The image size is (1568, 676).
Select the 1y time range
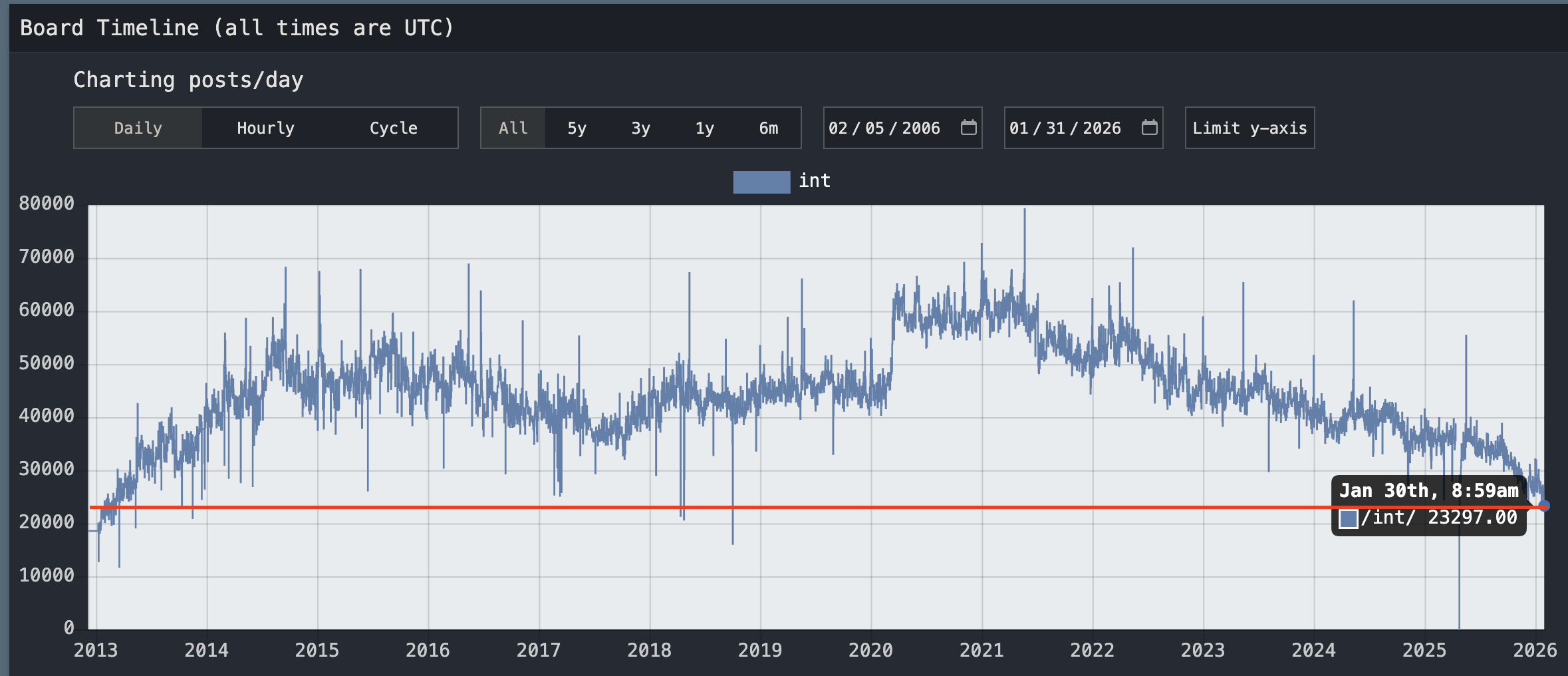(x=704, y=128)
